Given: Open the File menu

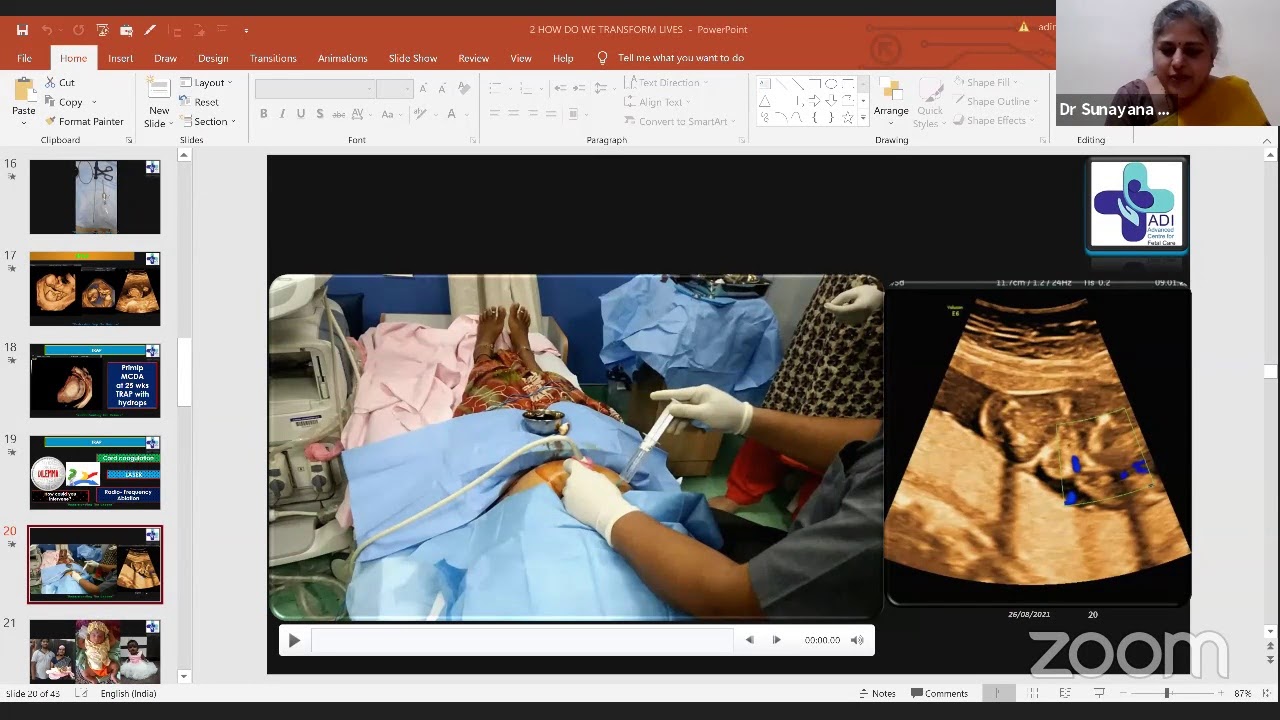Looking at the screenshot, I should pyautogui.click(x=24, y=58).
